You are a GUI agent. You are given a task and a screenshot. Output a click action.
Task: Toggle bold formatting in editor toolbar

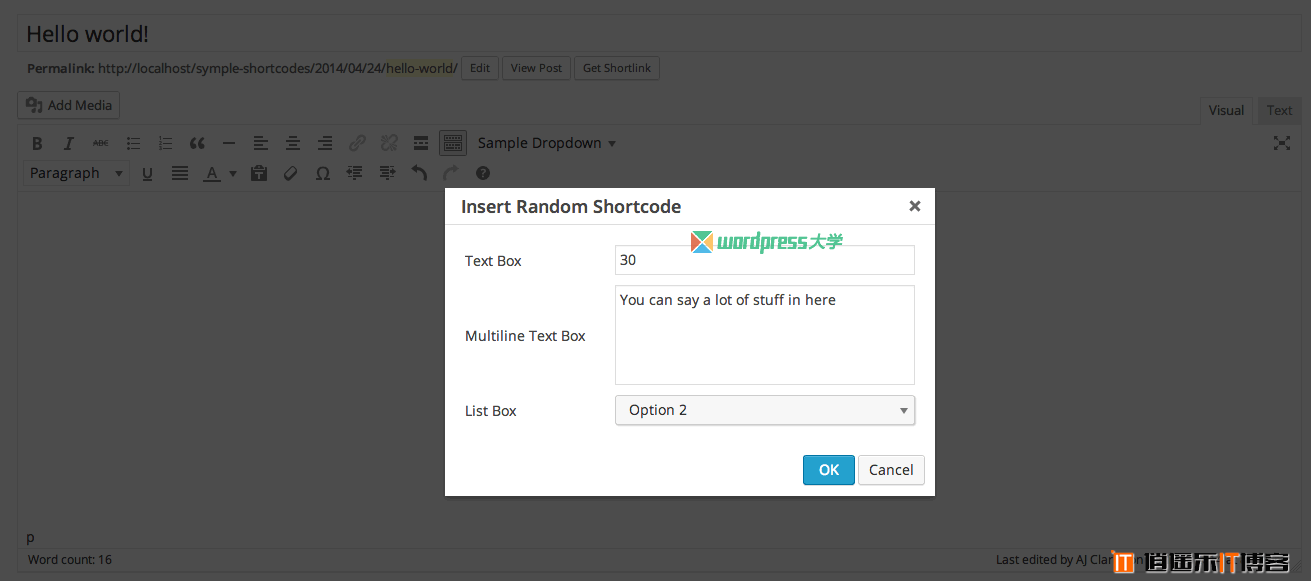click(x=37, y=143)
